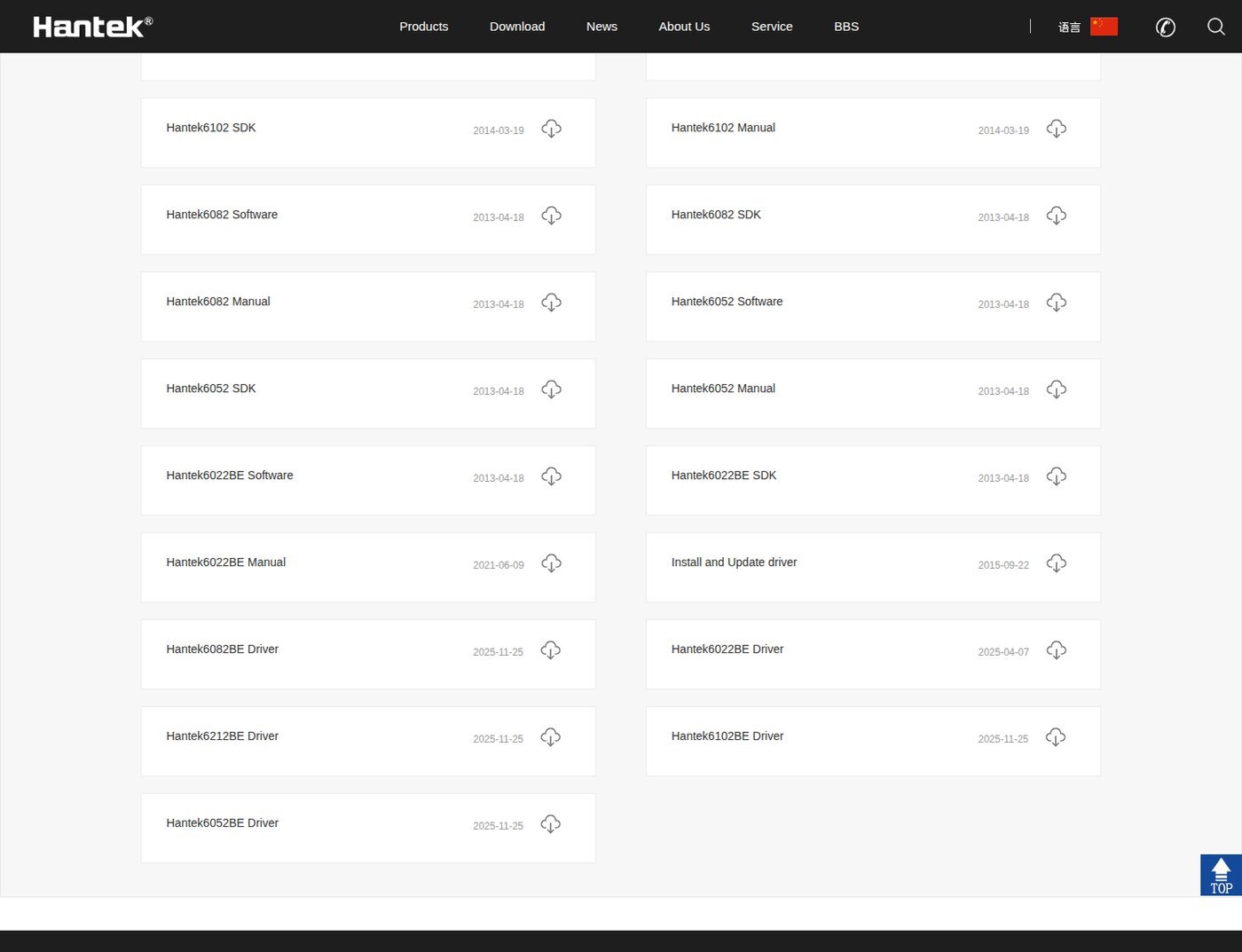The image size is (1242, 952).
Task: Open the Products menu
Action: [x=424, y=27]
